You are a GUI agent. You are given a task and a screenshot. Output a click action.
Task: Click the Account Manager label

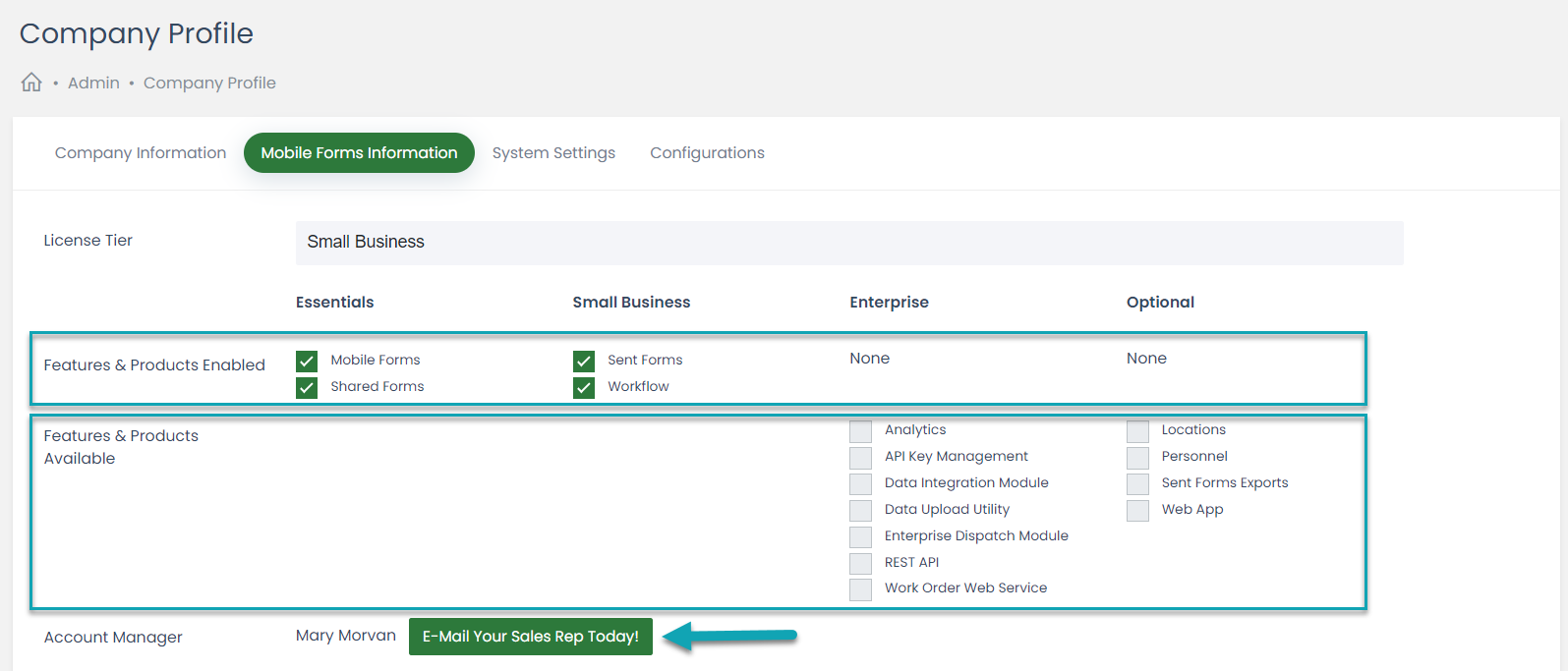(x=113, y=638)
